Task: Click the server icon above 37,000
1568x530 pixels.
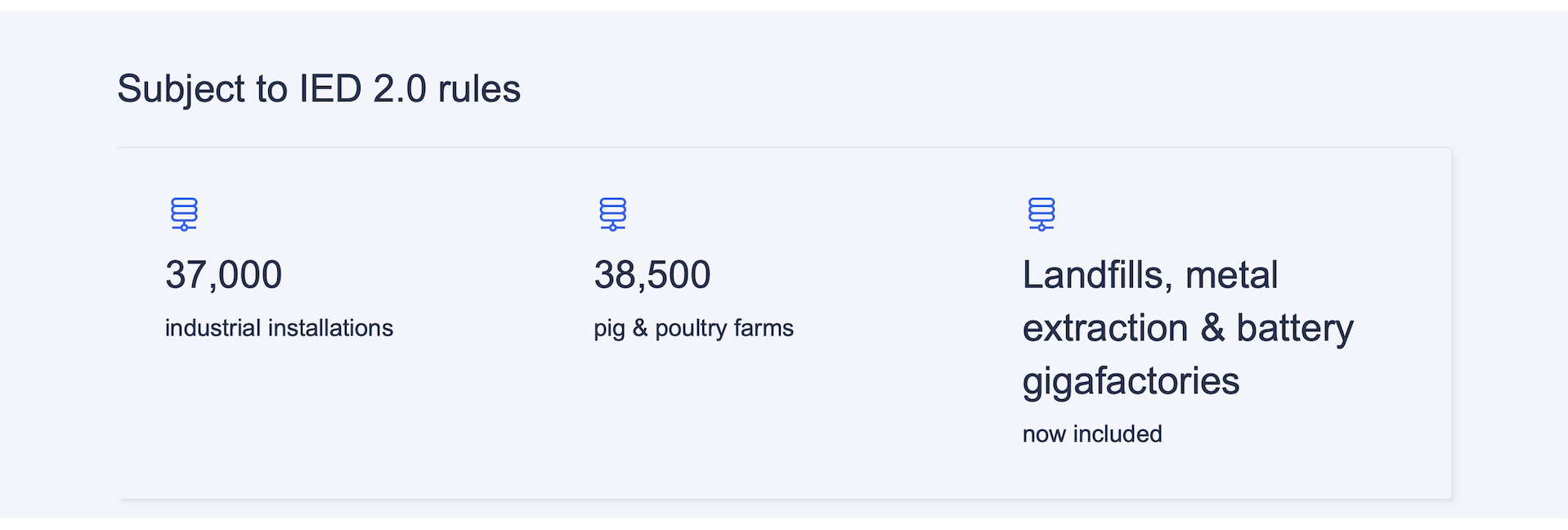Action: tap(184, 214)
